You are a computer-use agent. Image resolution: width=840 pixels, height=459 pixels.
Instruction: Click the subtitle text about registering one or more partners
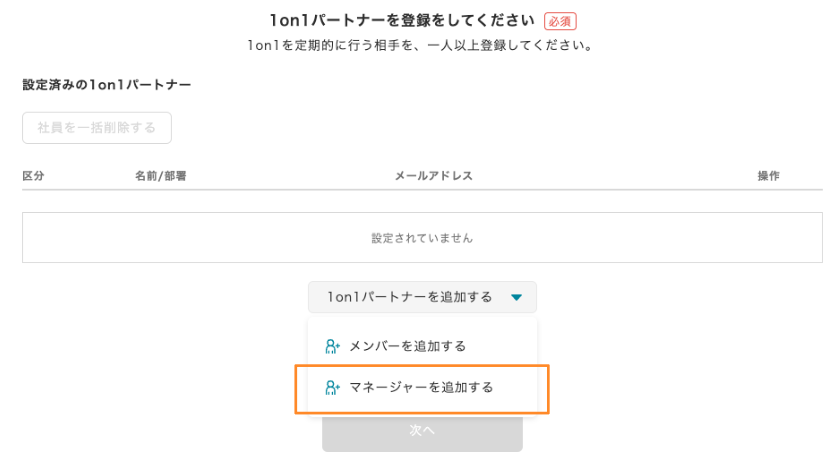tap(420, 46)
